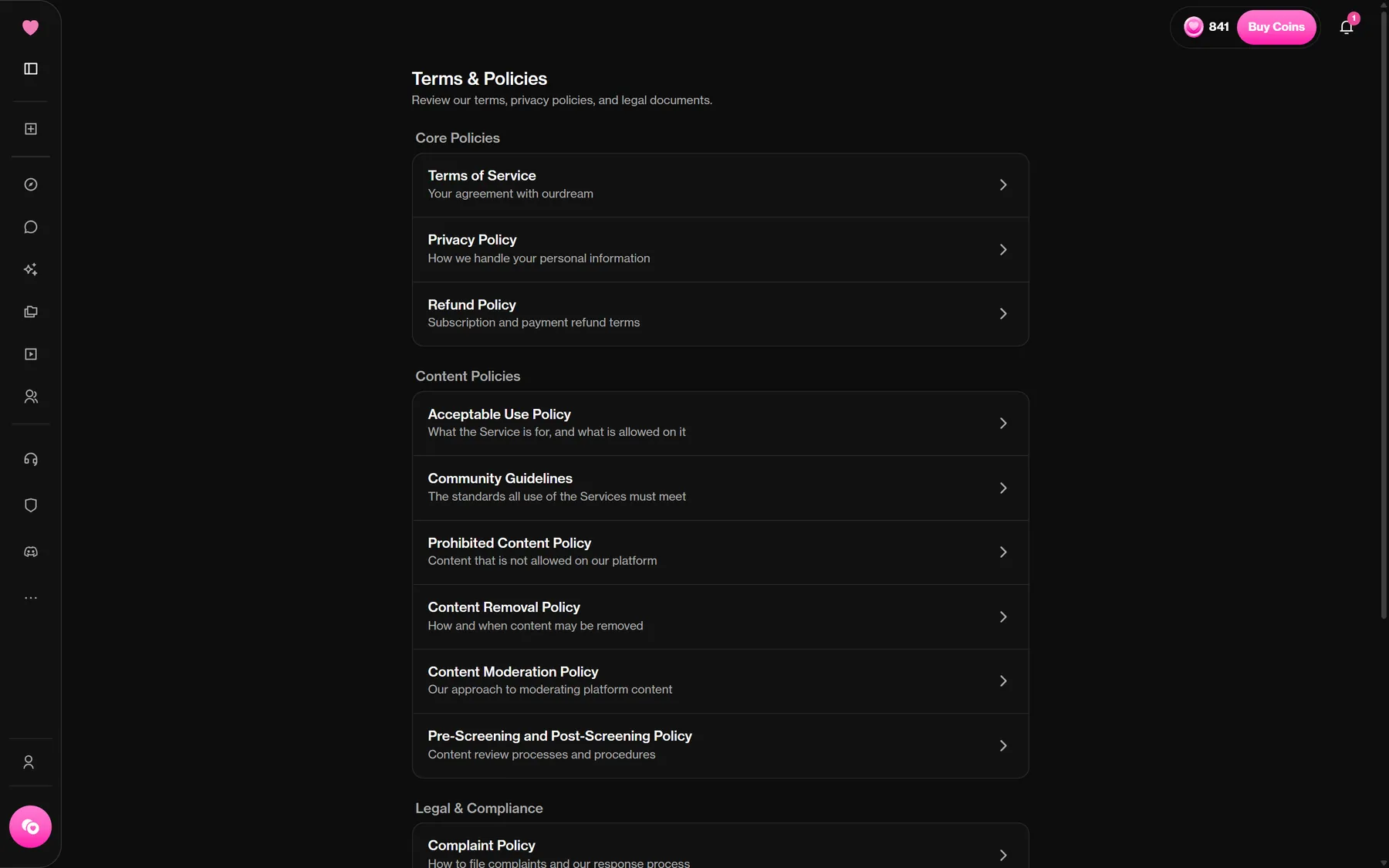The image size is (1389, 868).
Task: Select the Privacy Policy title
Action: [x=472, y=240]
